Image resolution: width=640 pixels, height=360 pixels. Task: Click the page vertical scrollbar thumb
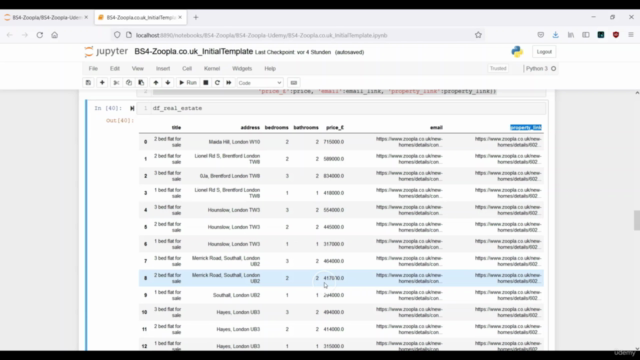click(x=637, y=220)
